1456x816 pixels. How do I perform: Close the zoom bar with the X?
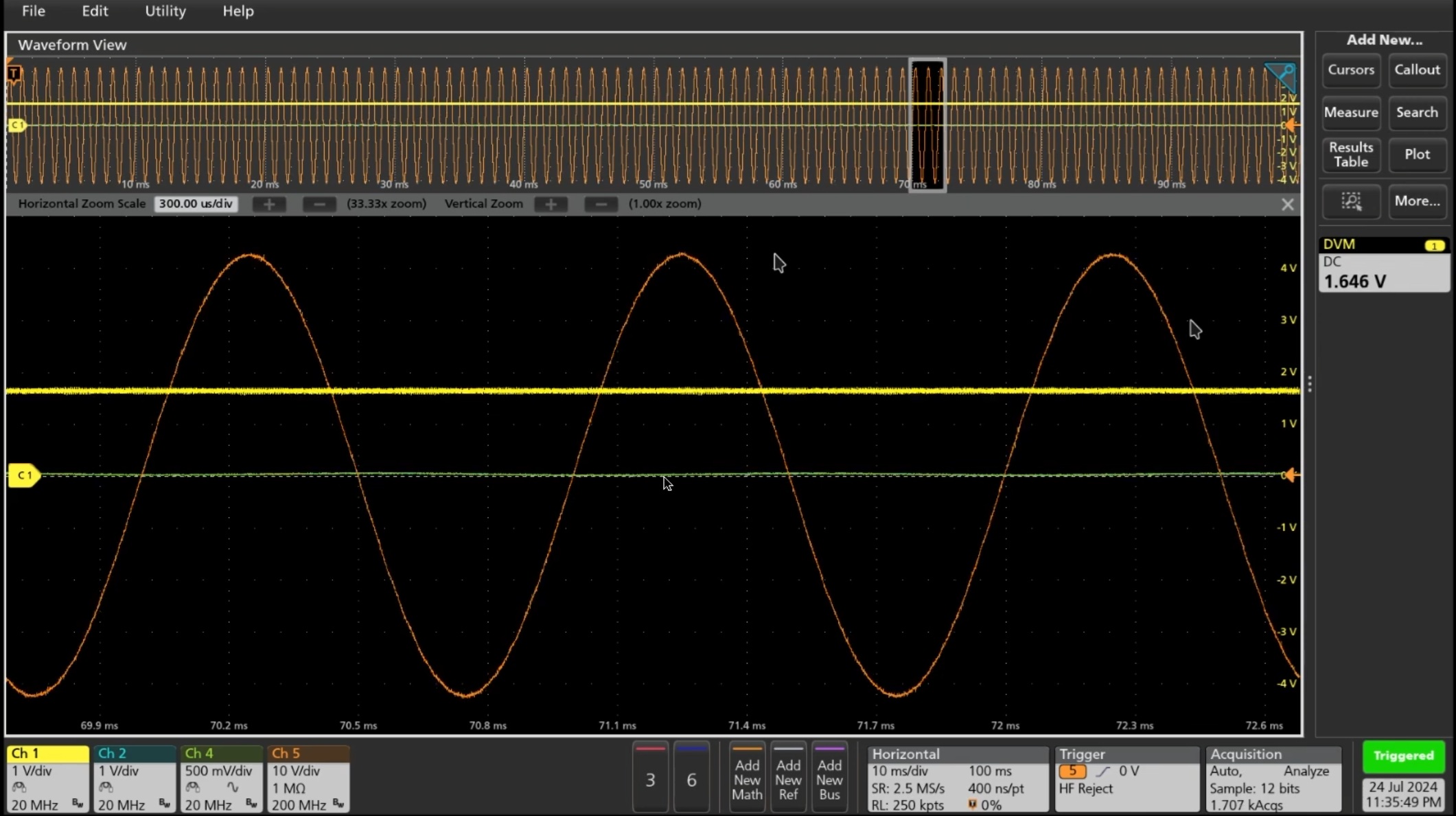(x=1287, y=205)
